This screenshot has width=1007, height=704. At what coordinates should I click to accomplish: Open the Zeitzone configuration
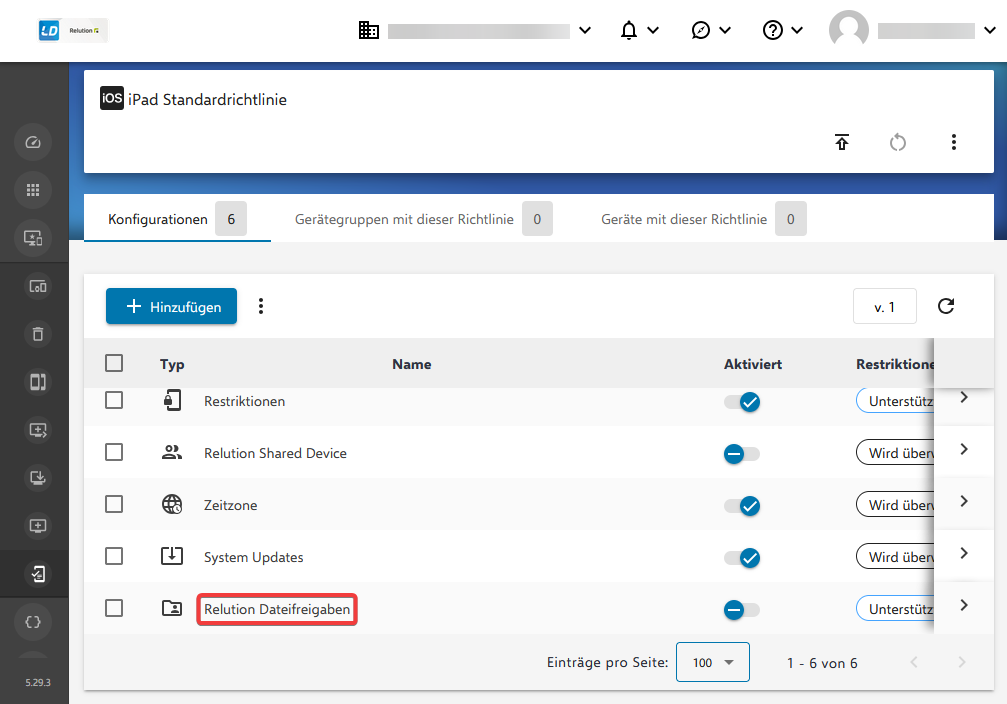[231, 505]
